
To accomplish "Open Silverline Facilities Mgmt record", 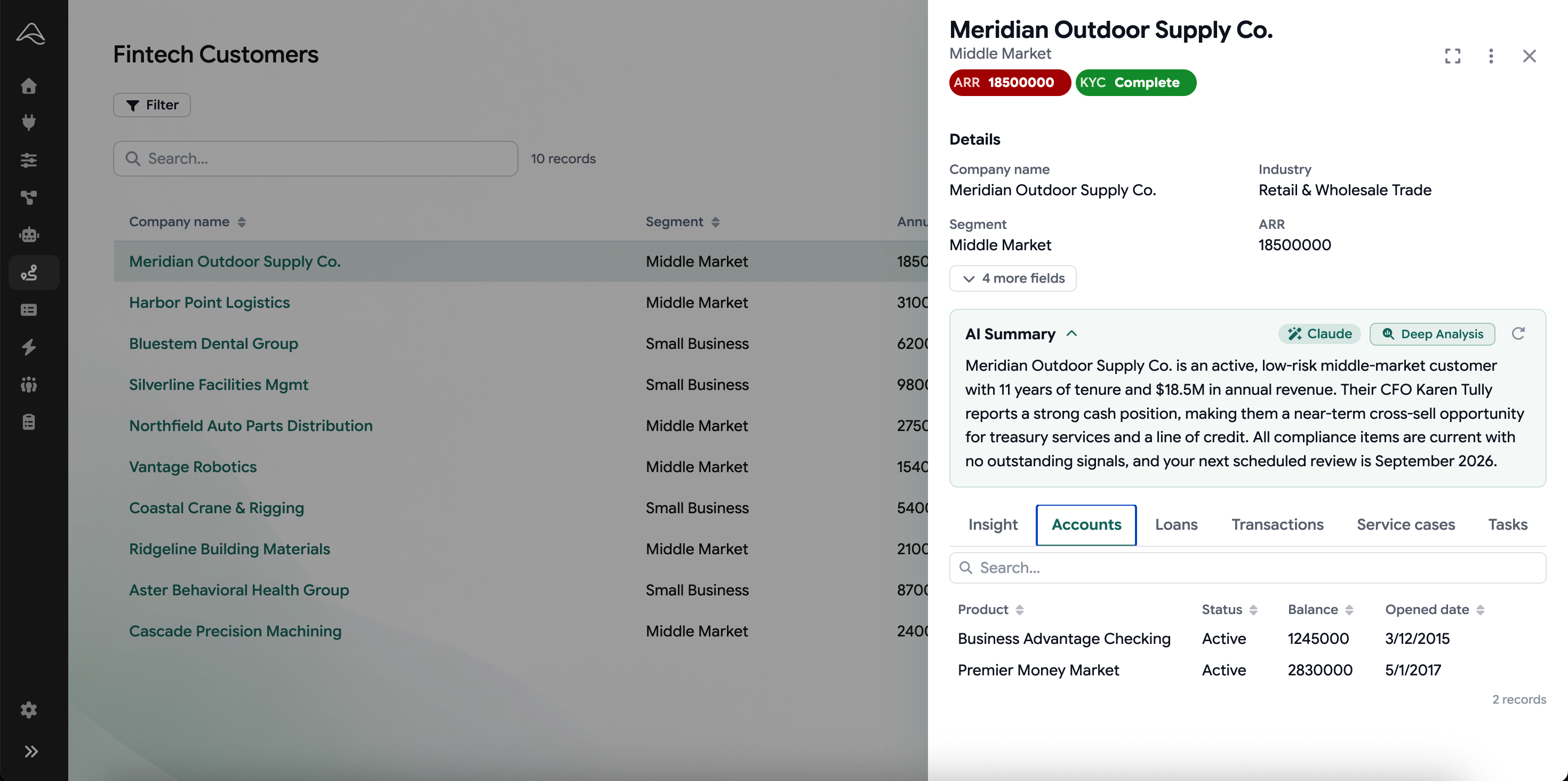I will [218, 385].
